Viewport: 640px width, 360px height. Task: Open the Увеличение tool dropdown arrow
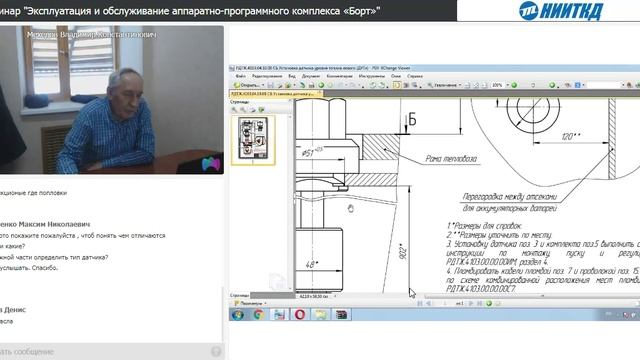[x=460, y=85]
